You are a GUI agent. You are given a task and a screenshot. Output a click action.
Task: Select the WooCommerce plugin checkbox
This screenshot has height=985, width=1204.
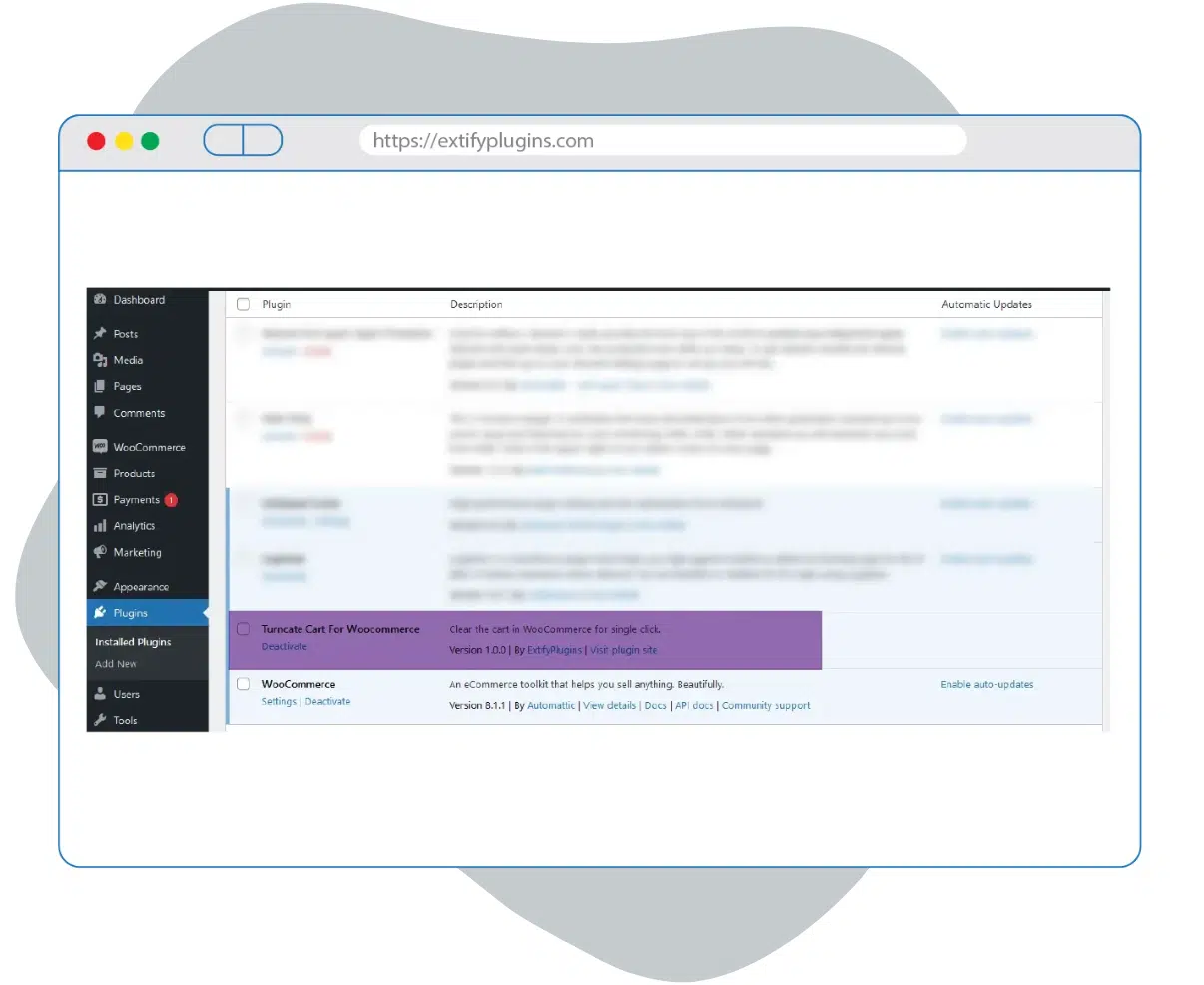pyautogui.click(x=243, y=684)
